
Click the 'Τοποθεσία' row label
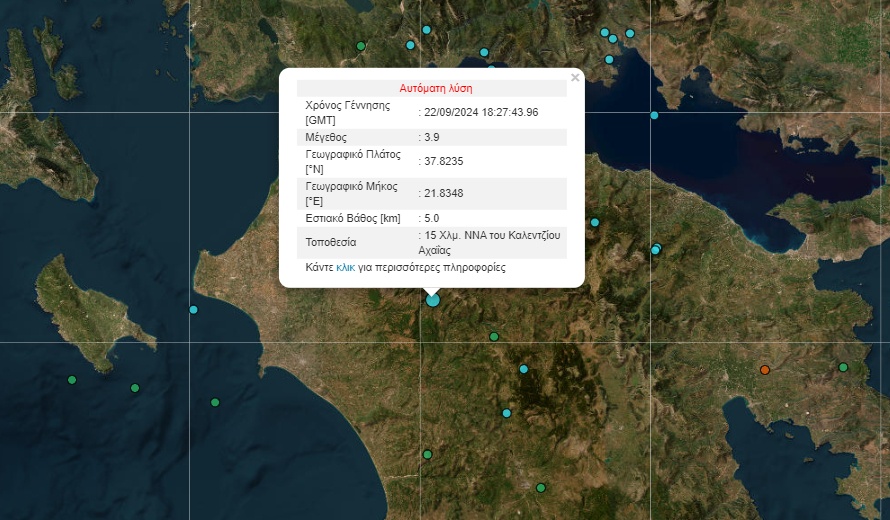pos(331,242)
